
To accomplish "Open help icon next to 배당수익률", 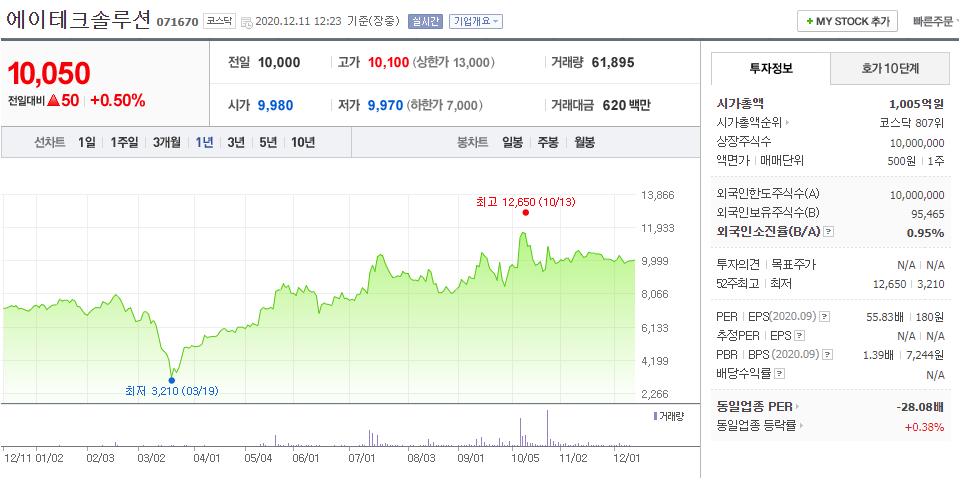I will [780, 373].
